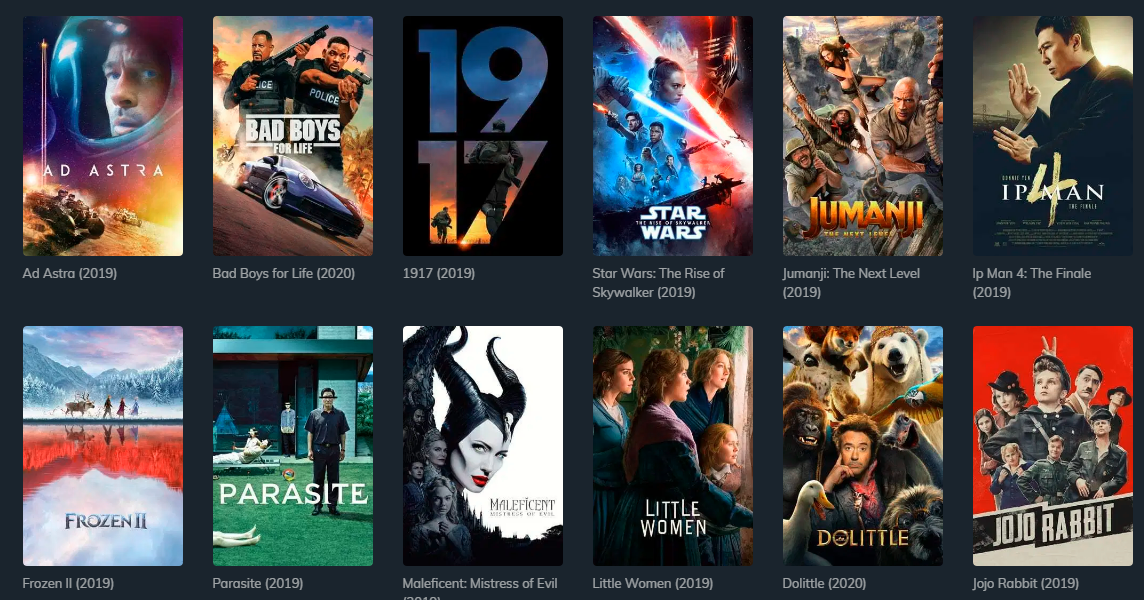
Task: Choose the Jojo Rabbit poster
Action: (x=1053, y=446)
